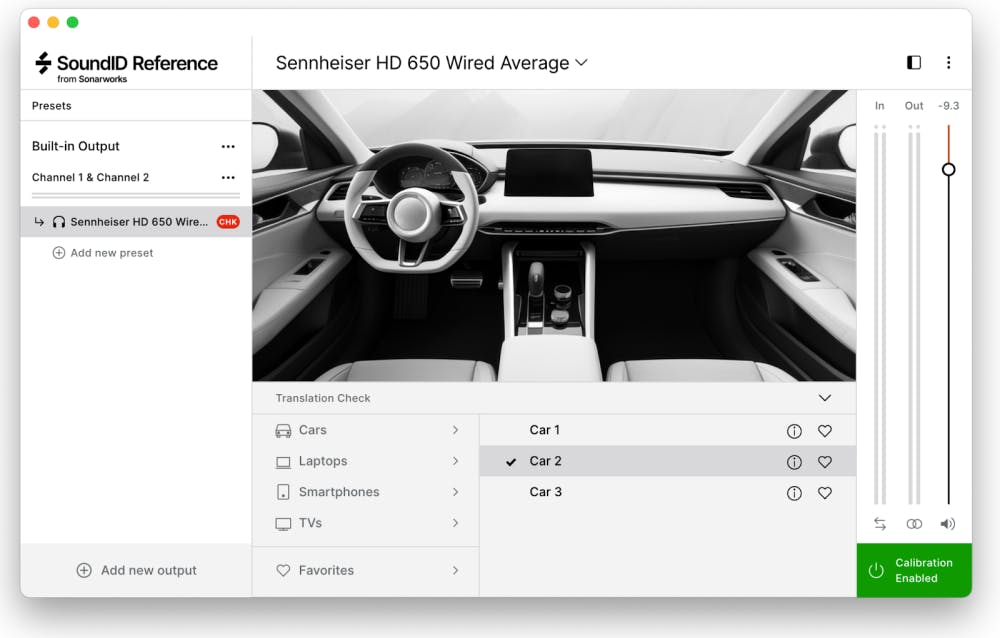The image size is (1000, 638).
Task: Expand Favorites chevron arrow
Action: (455, 570)
